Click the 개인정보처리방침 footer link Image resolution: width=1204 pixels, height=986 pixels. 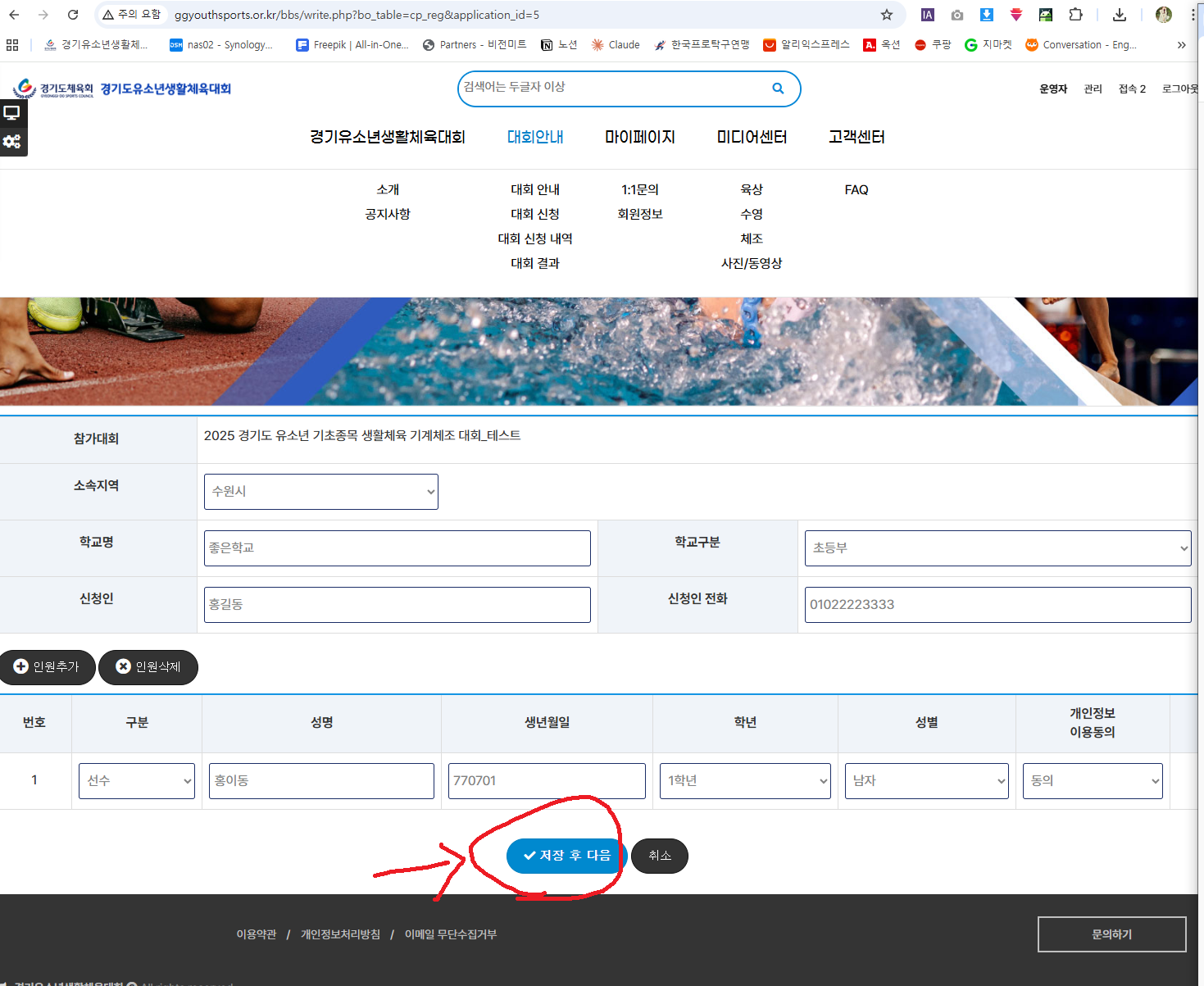340,934
